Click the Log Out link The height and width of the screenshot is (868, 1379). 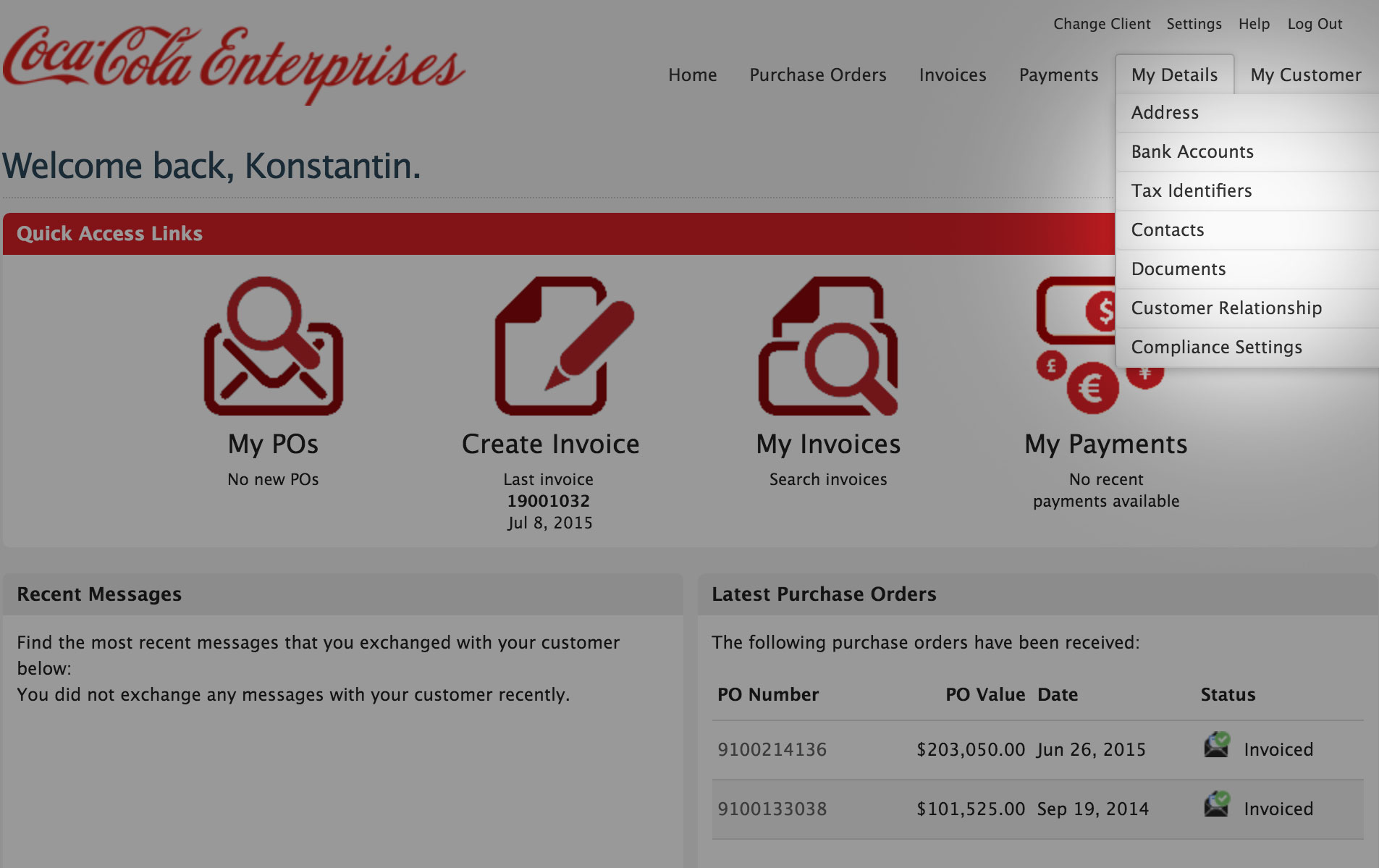1315,24
